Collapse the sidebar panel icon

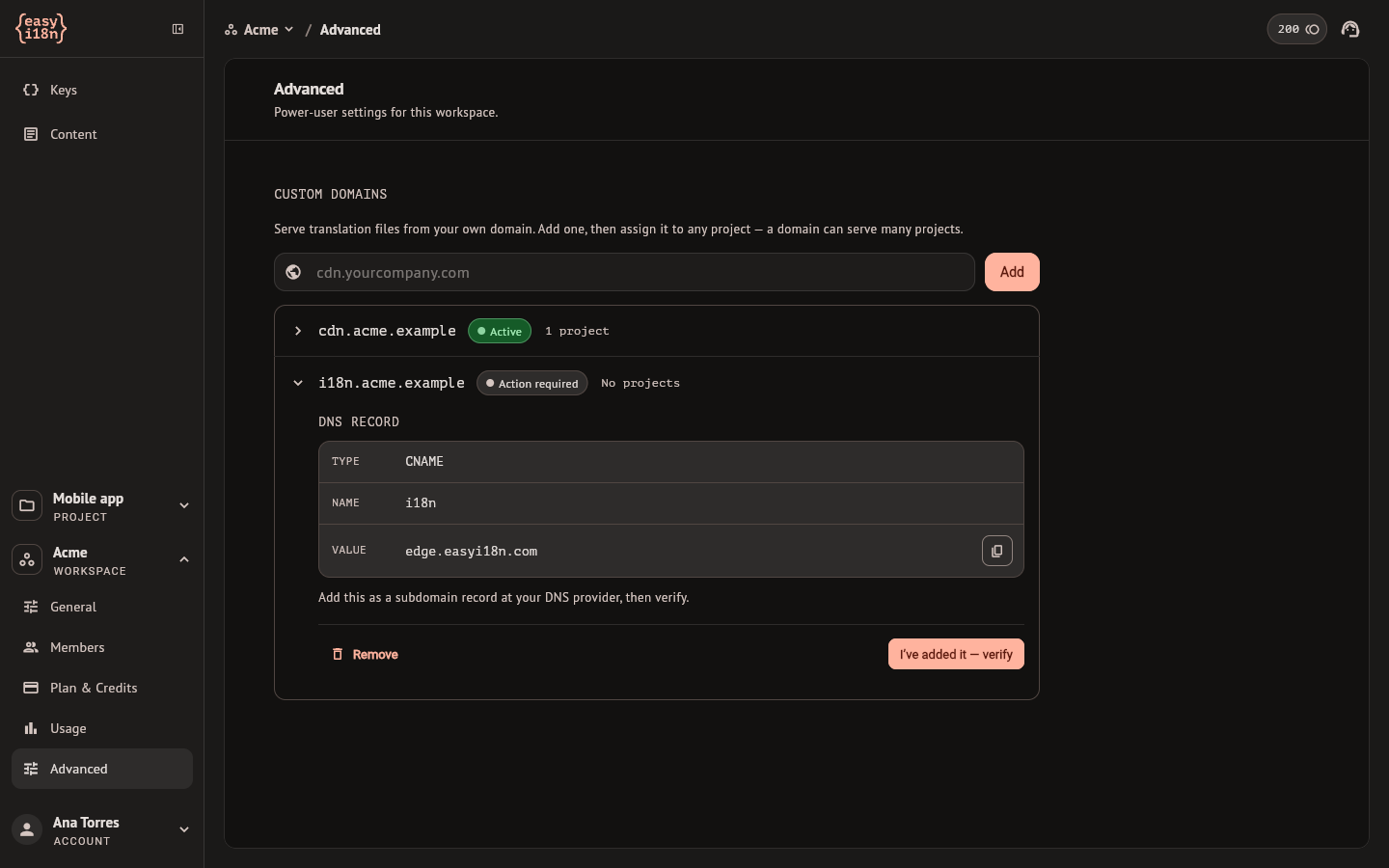pos(177,29)
